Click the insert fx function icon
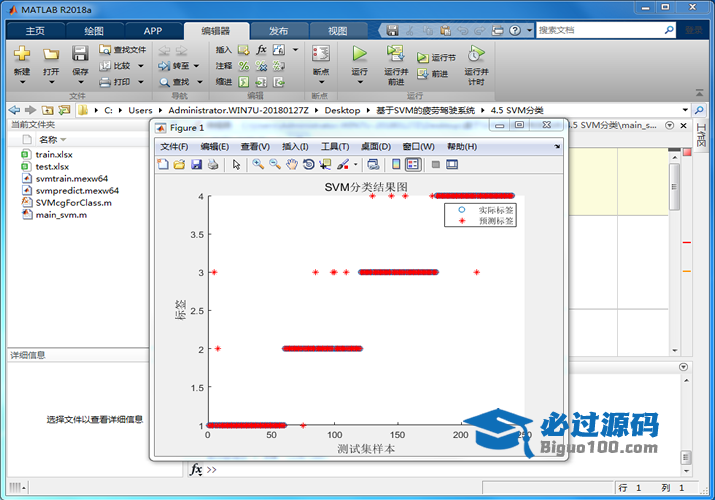The height and width of the screenshot is (500, 715). point(261,49)
